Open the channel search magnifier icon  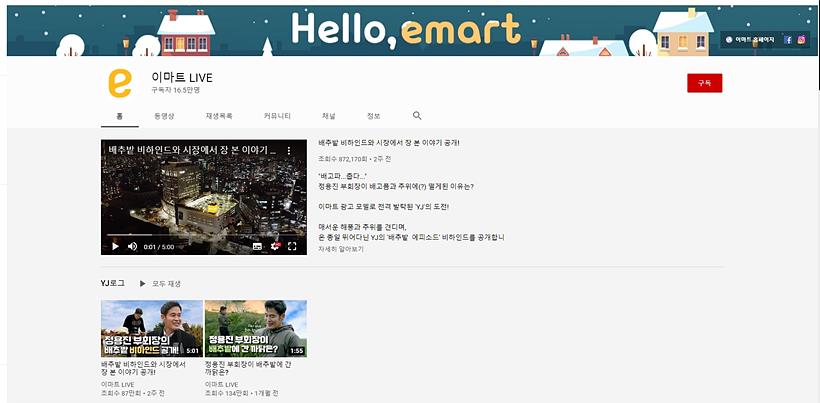tap(417, 116)
